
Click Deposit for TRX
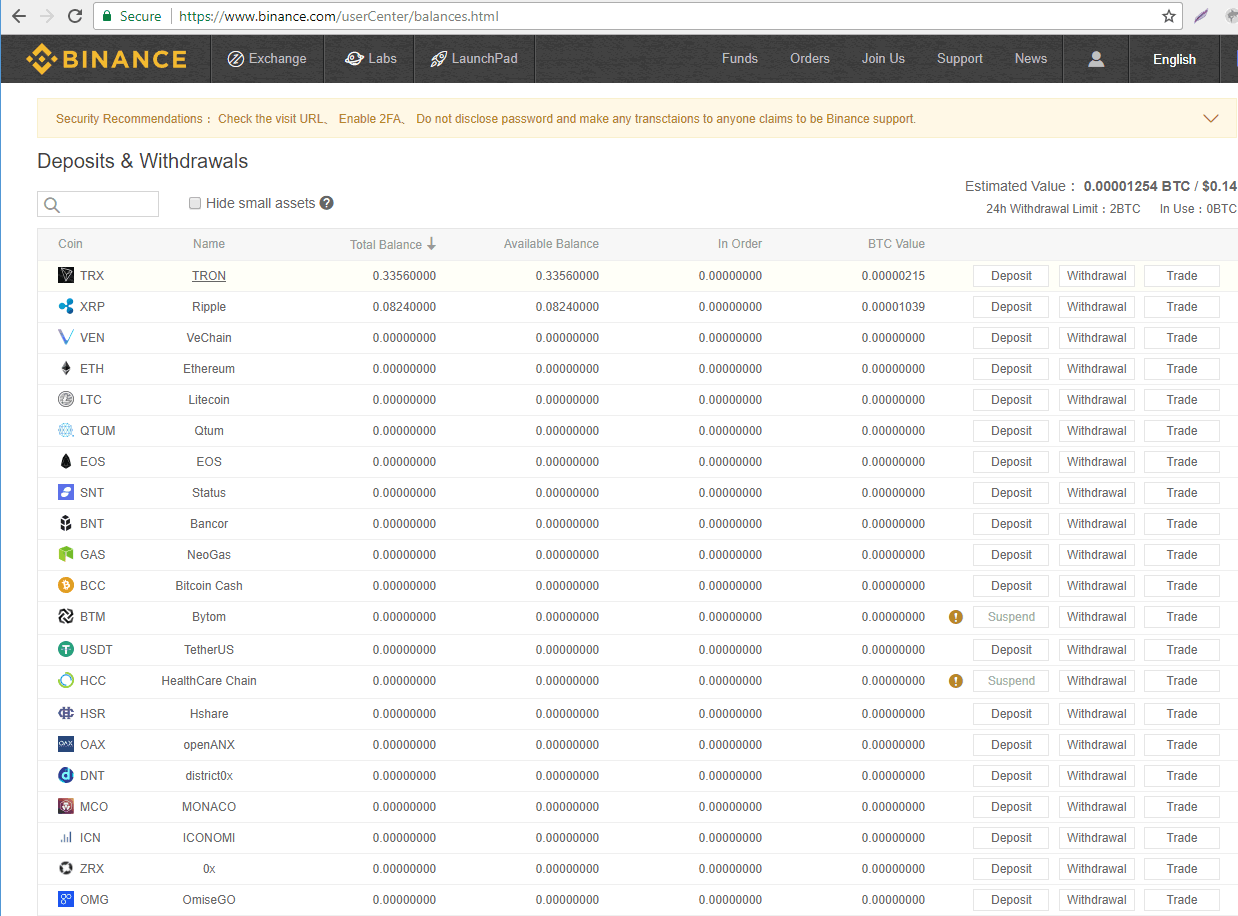click(1011, 276)
